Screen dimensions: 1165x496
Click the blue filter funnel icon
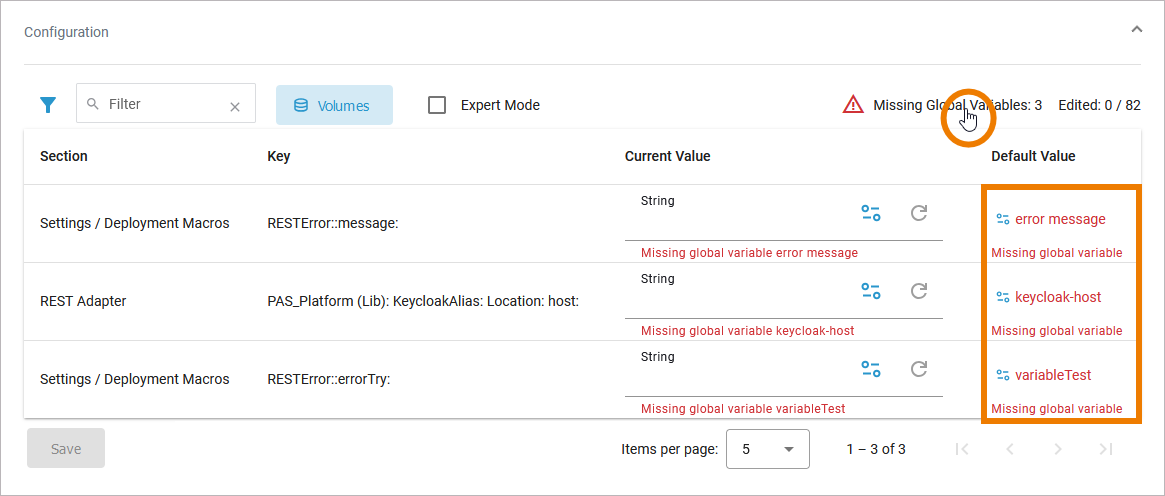[47, 105]
